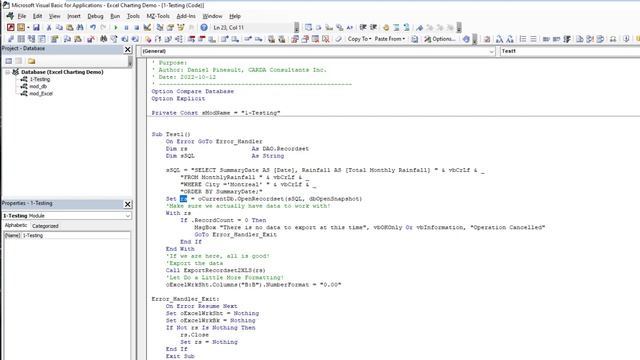Click the 'Sub Test1()' code line

point(171,134)
